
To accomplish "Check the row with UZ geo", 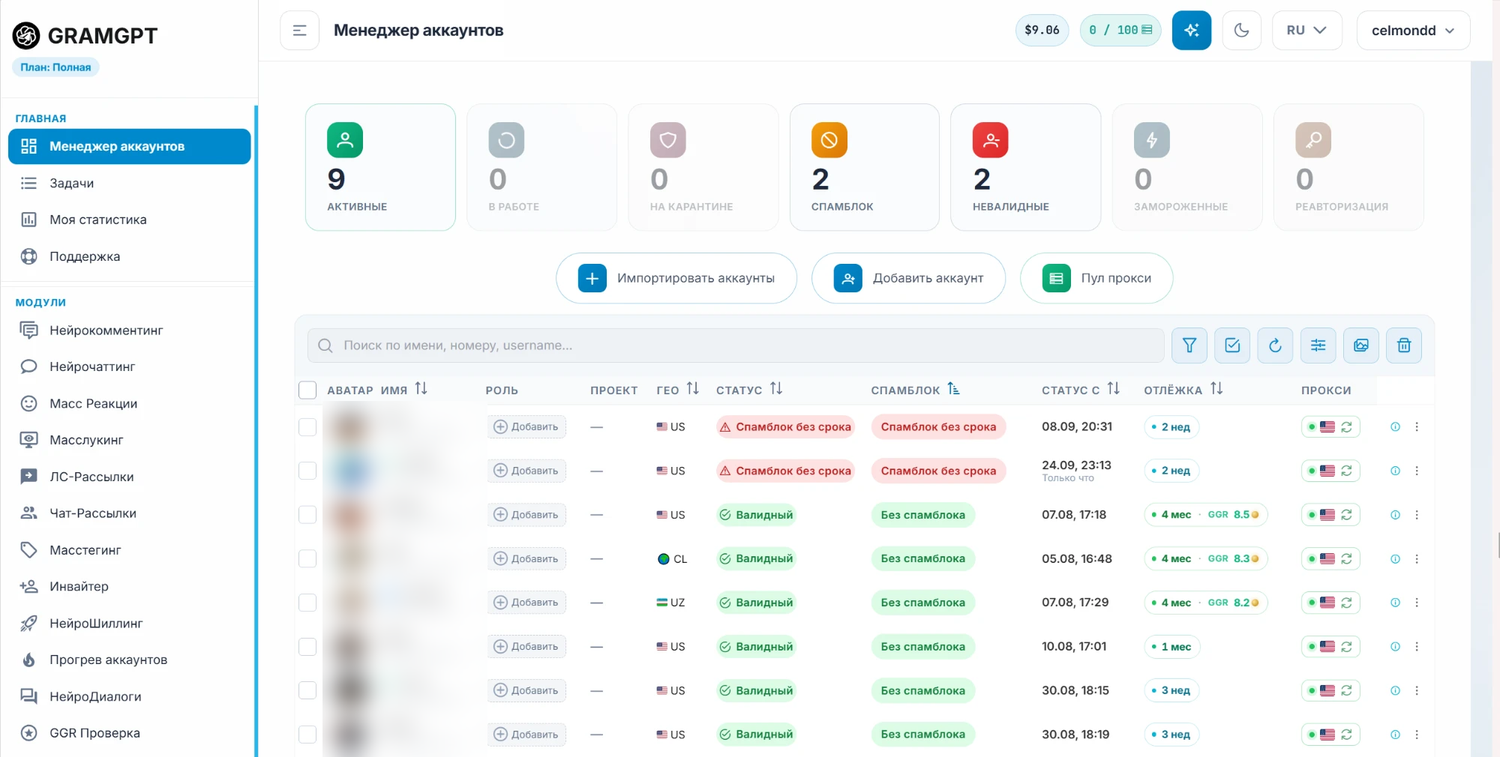I will tap(308, 603).
